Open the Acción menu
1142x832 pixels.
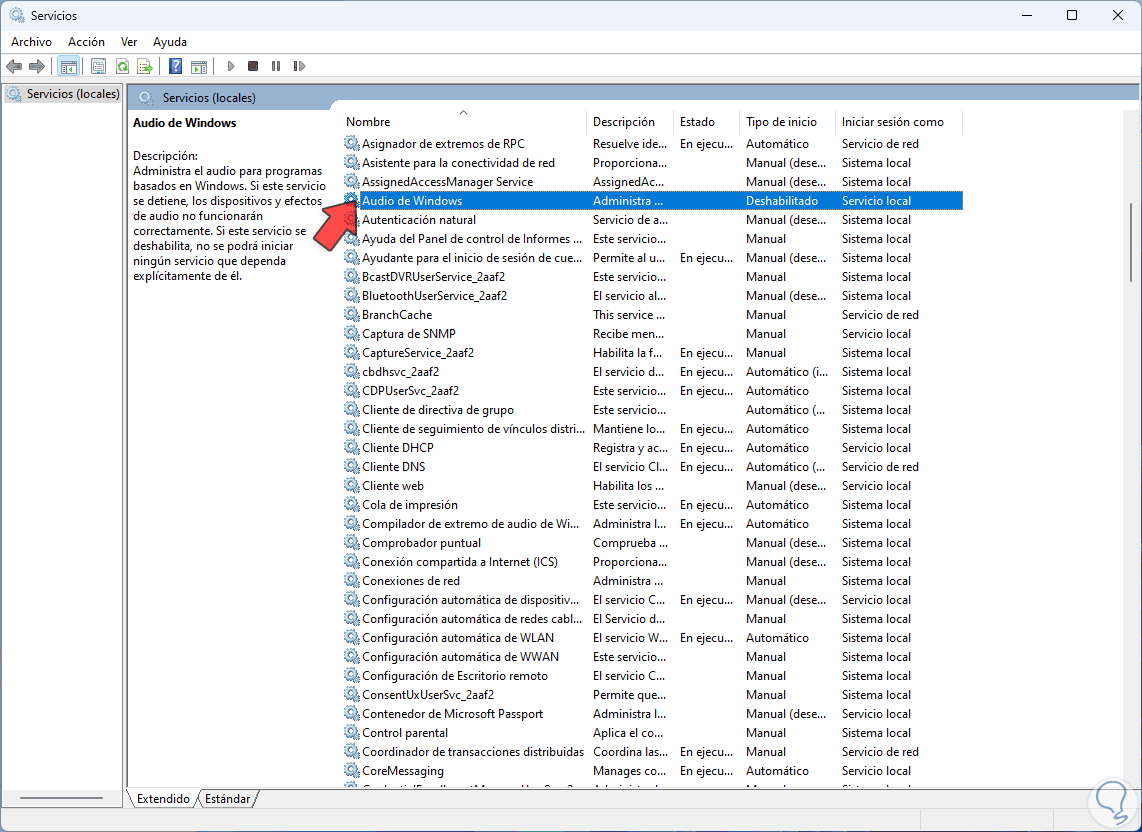(x=87, y=42)
